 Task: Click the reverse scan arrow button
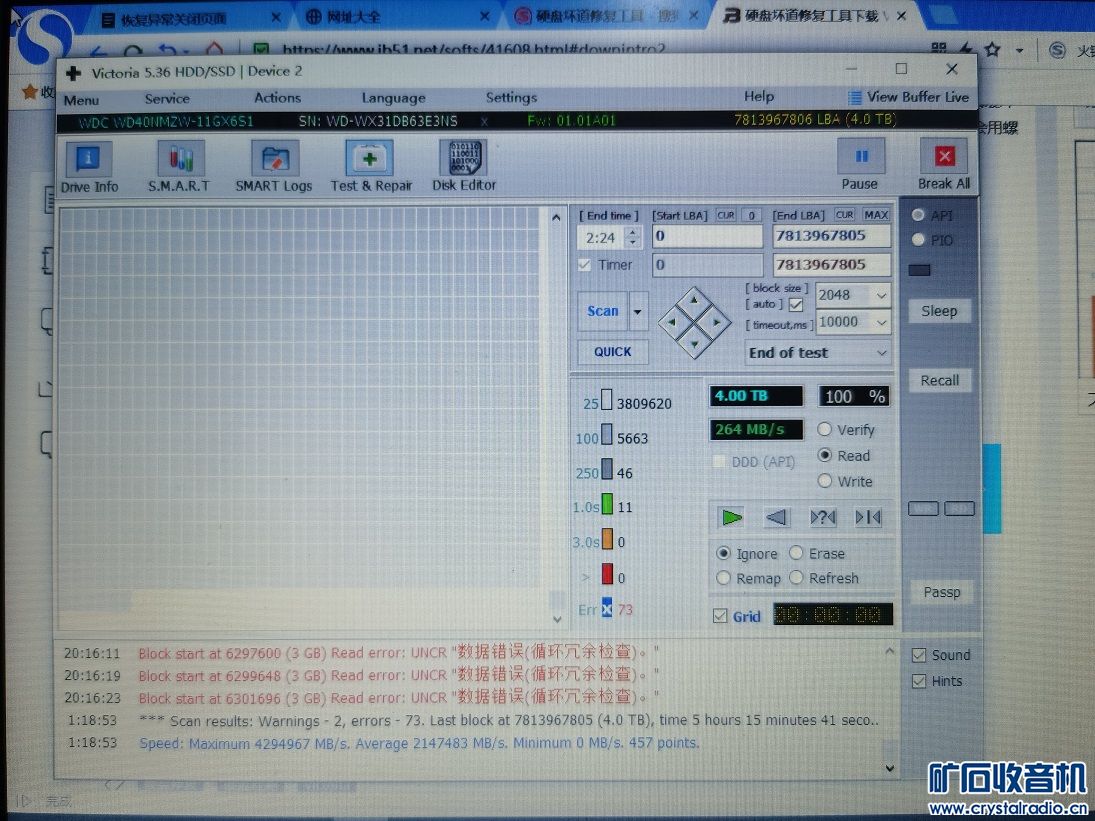777,517
